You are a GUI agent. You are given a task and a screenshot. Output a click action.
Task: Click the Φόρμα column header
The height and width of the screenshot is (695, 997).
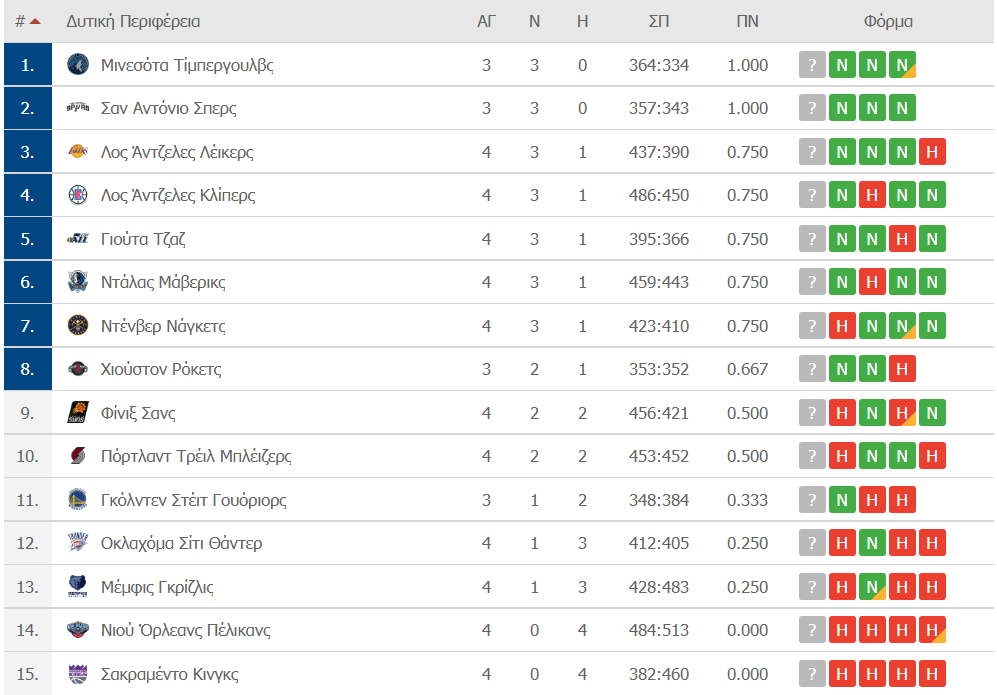coord(888,22)
